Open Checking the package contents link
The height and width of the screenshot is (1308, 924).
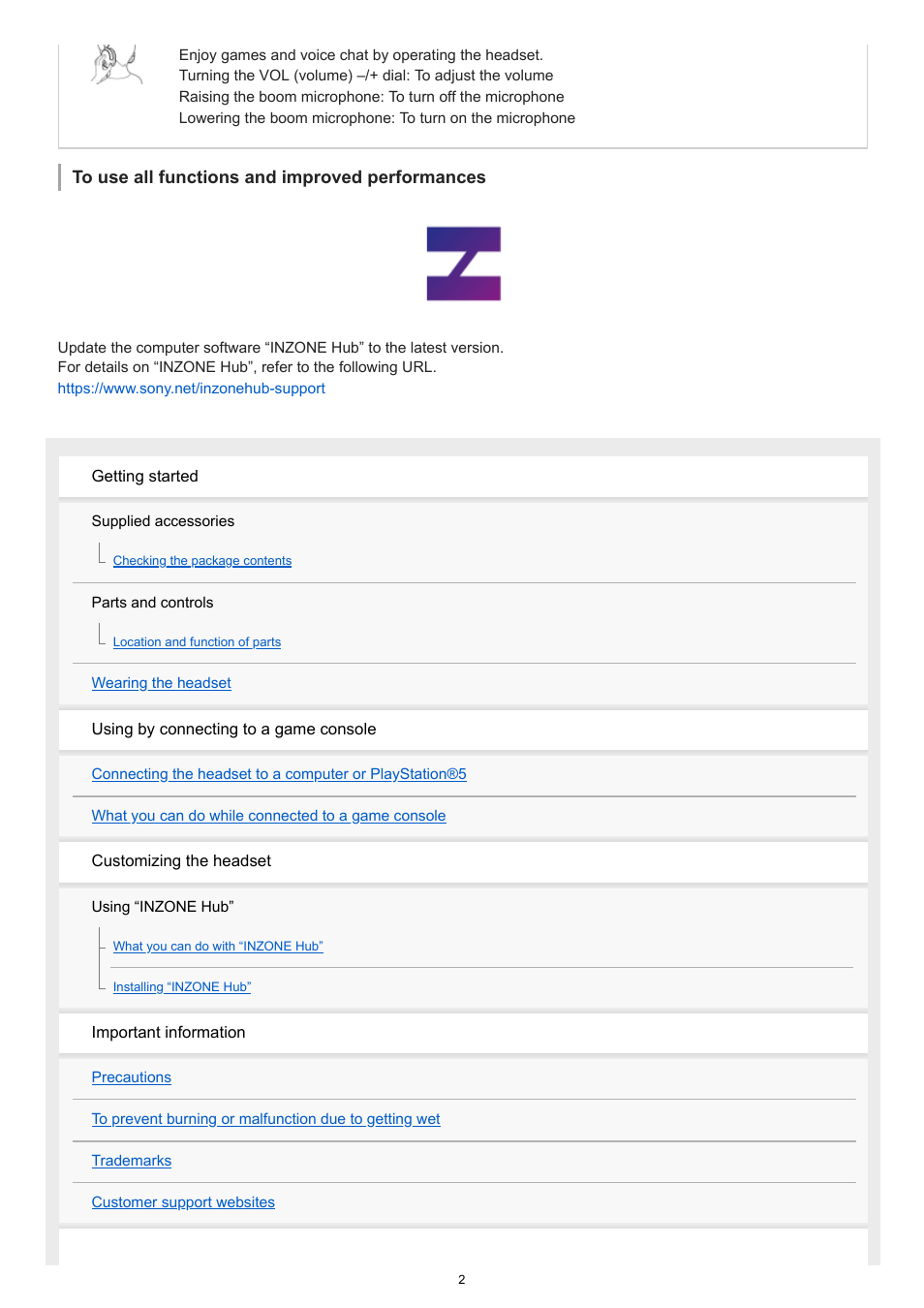coord(201,561)
